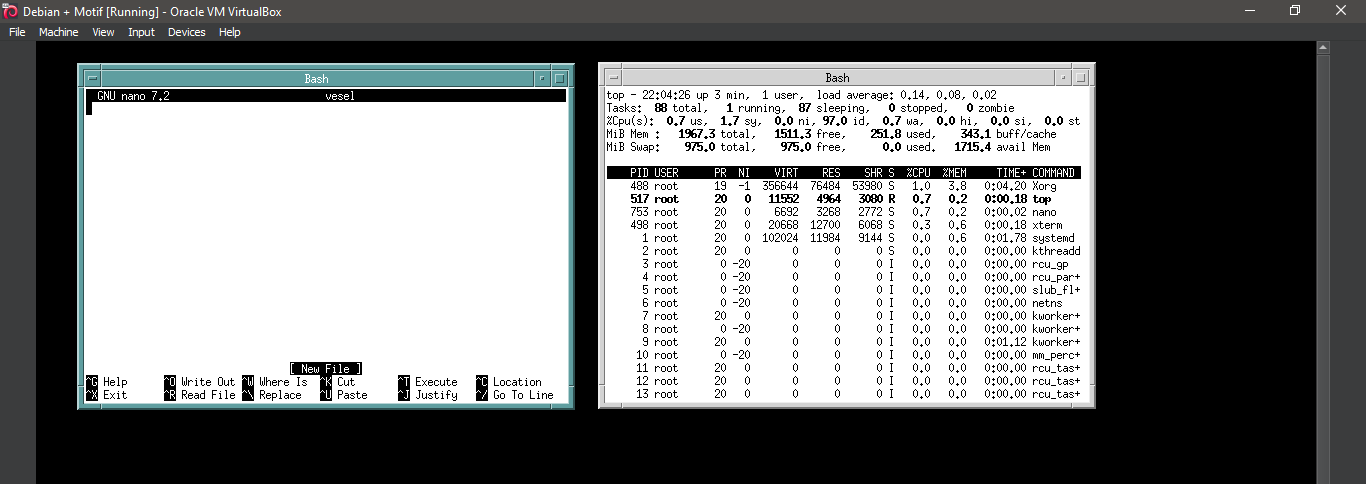Click the nano ^X Exit shortcut

coord(107,395)
